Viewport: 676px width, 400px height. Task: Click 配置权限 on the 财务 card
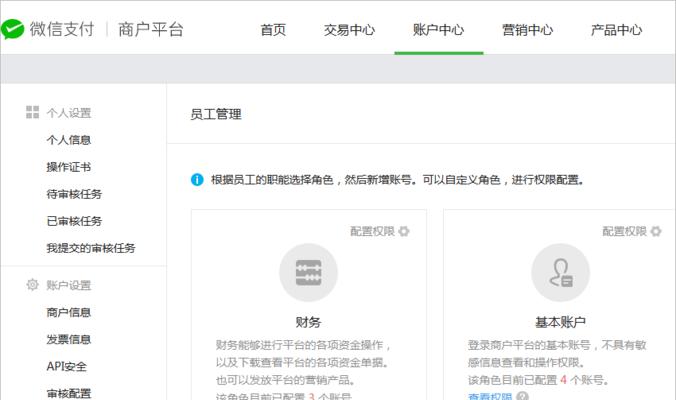(372, 231)
